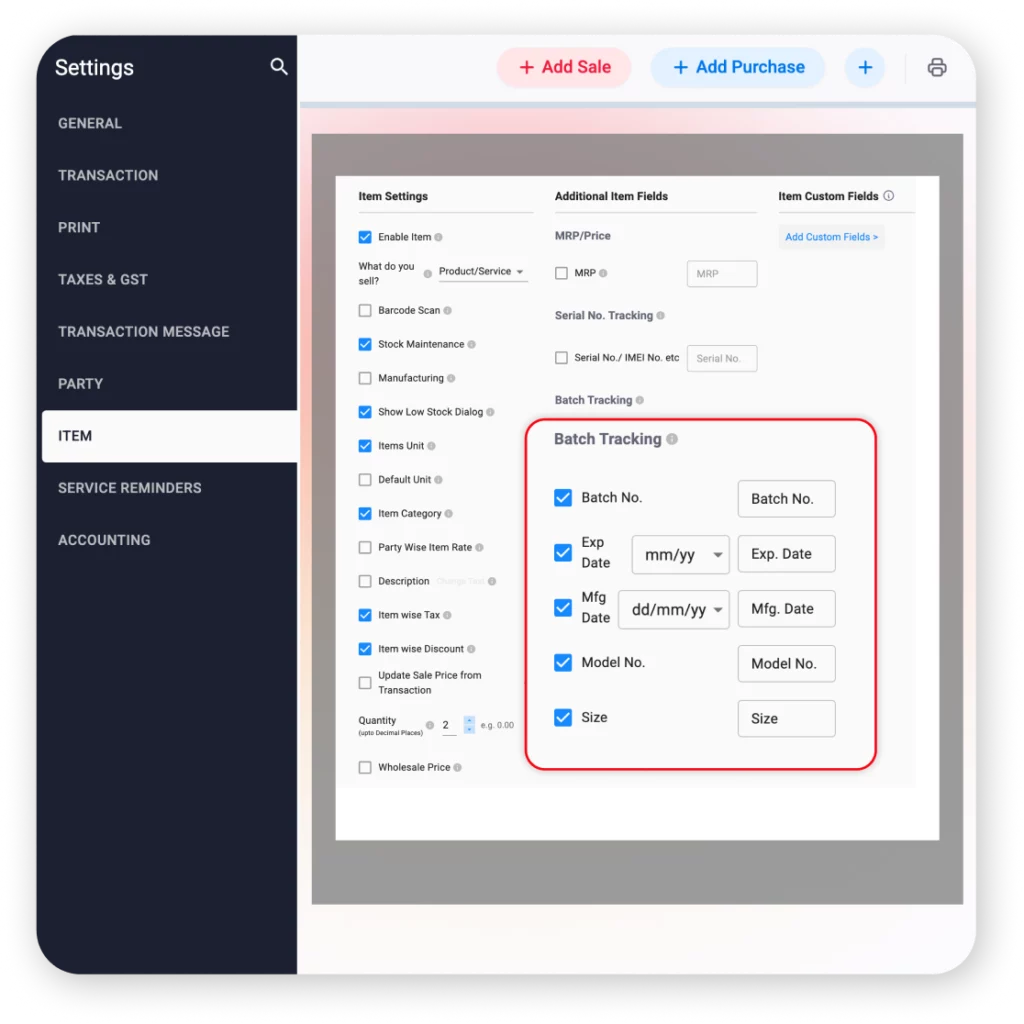Open the Product/Service dropdown

pos(483,271)
